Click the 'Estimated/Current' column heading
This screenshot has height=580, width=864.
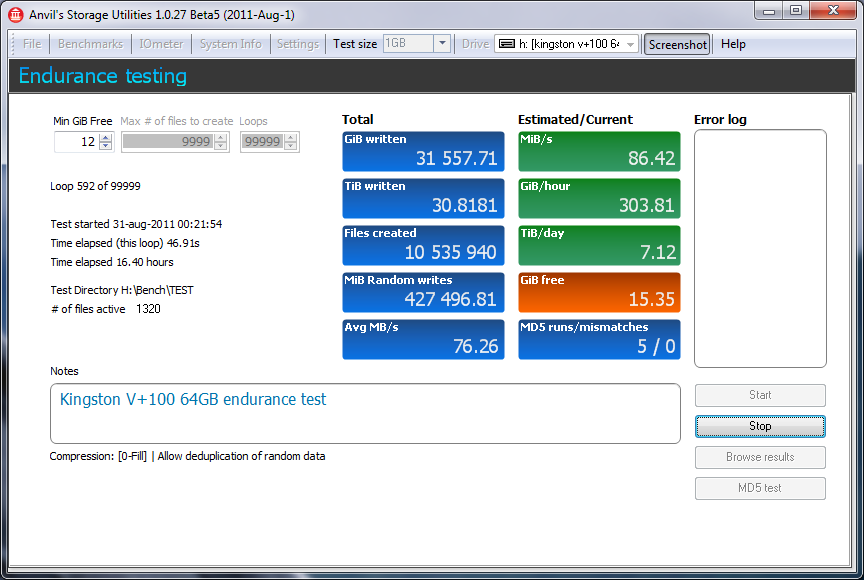click(575, 120)
